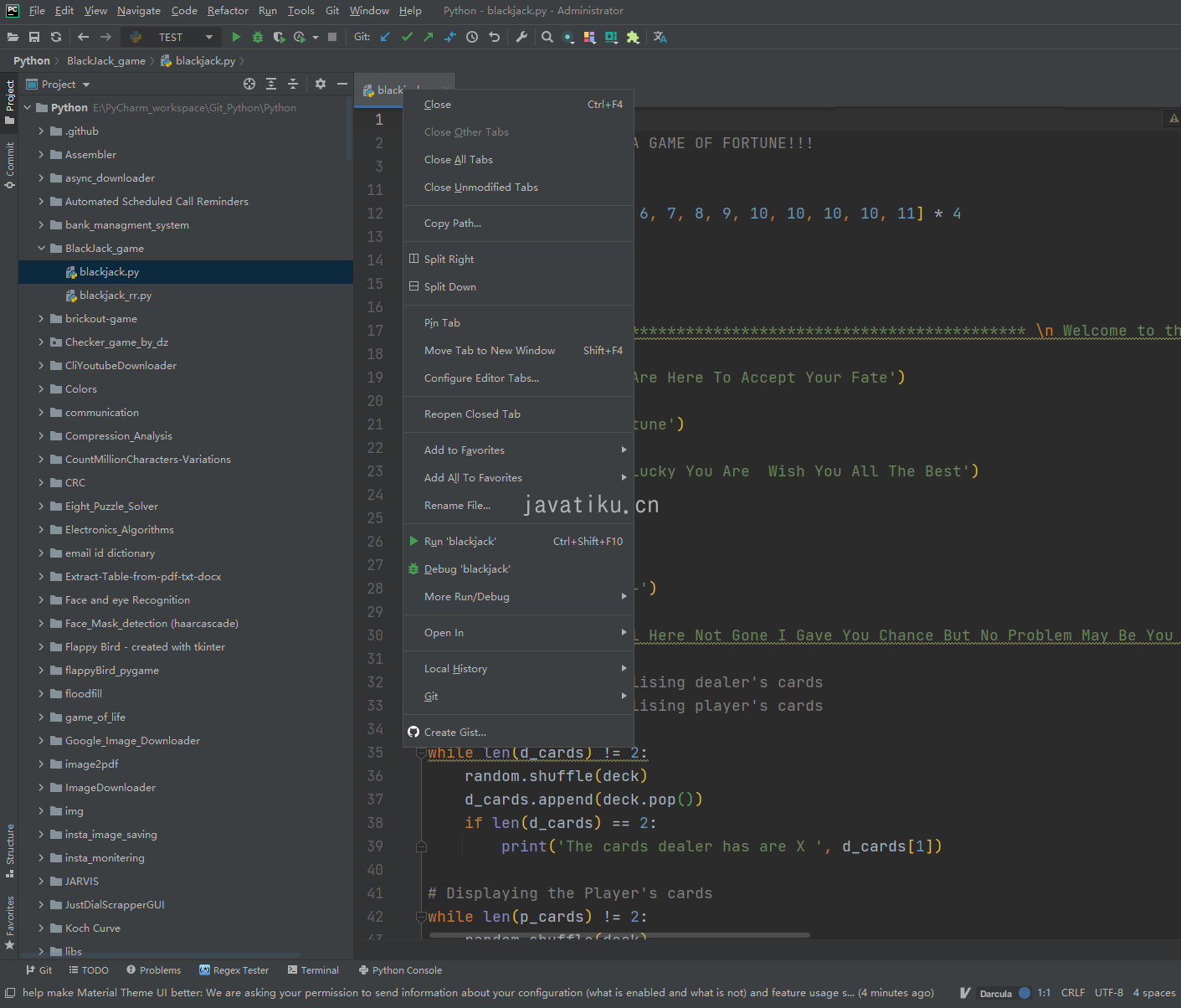
Task: Start debugging using the bug icon
Action: pos(257,37)
